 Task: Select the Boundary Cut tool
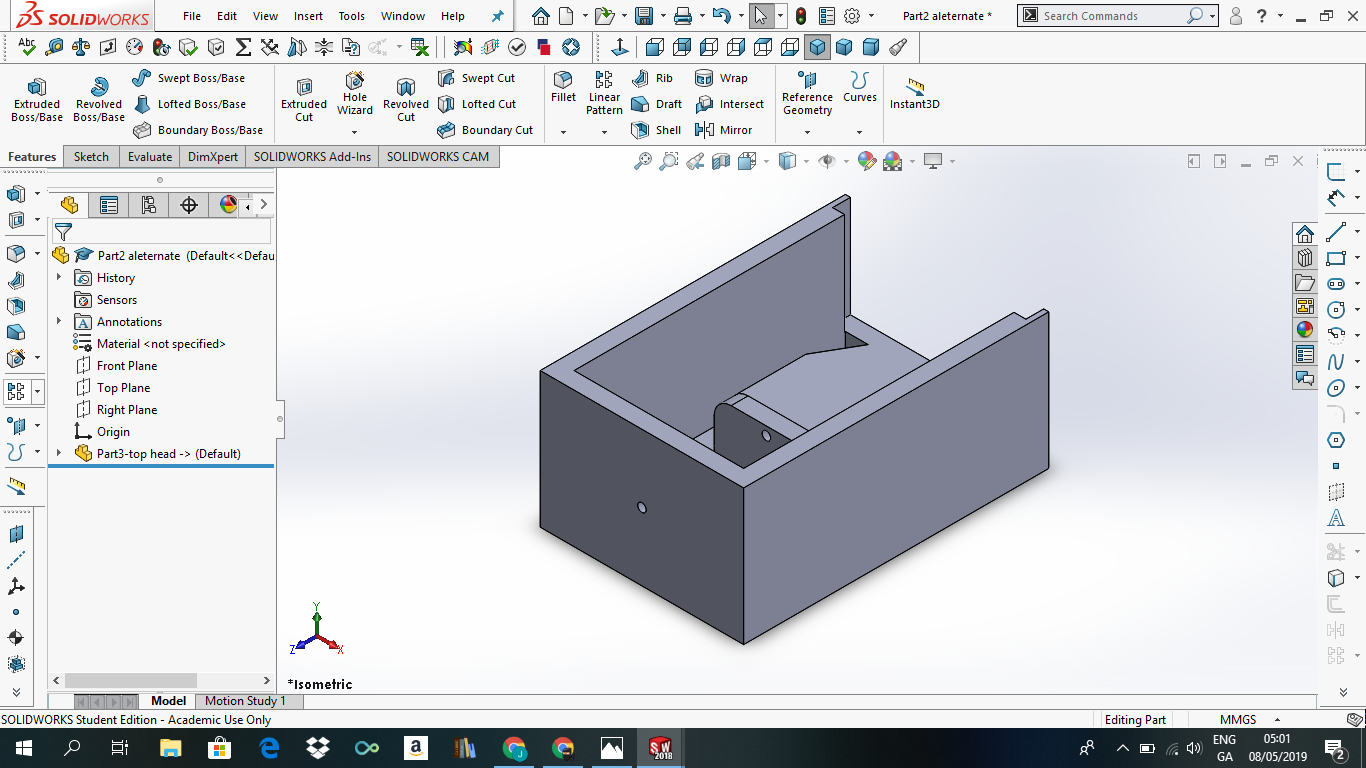point(486,130)
